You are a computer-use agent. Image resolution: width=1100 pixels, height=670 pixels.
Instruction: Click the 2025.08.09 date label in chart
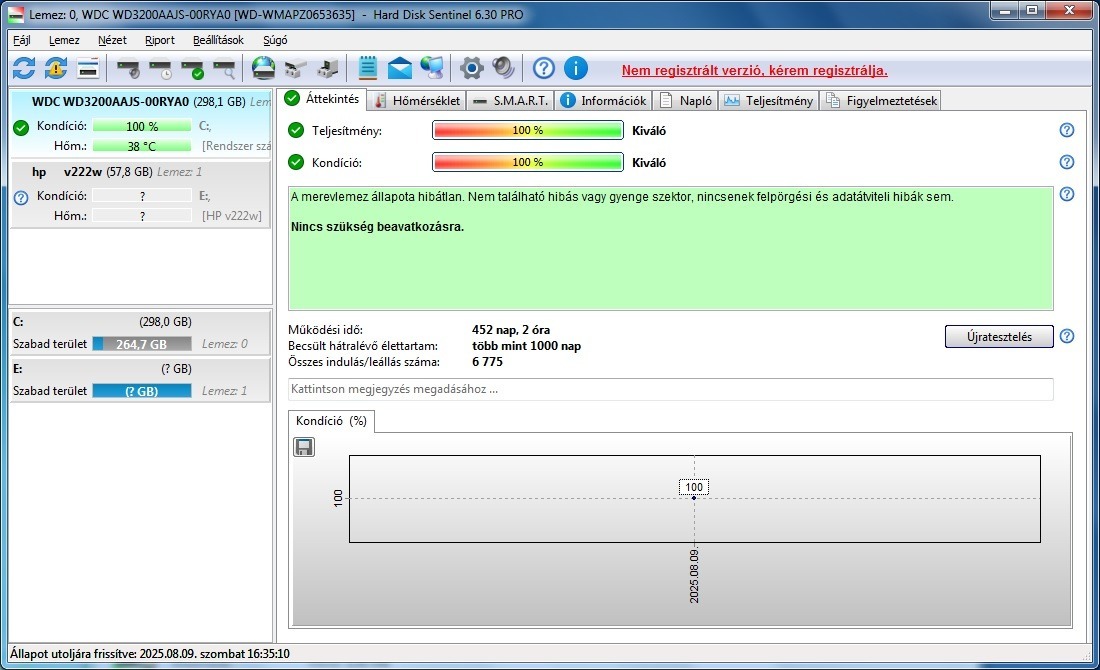694,576
